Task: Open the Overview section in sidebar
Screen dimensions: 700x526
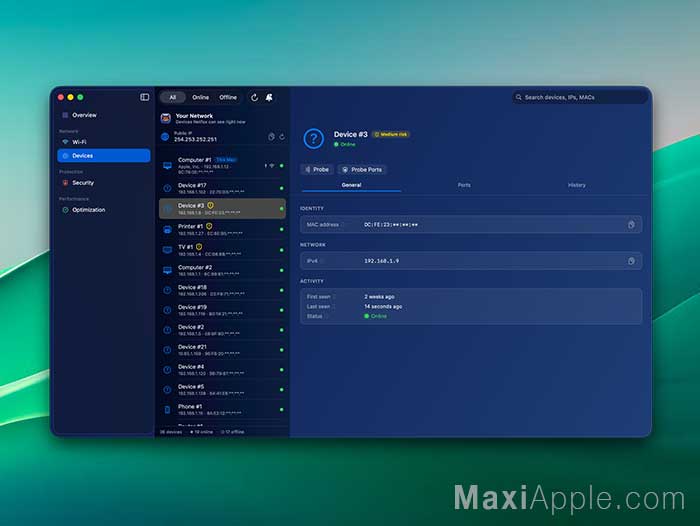Action: click(104, 115)
